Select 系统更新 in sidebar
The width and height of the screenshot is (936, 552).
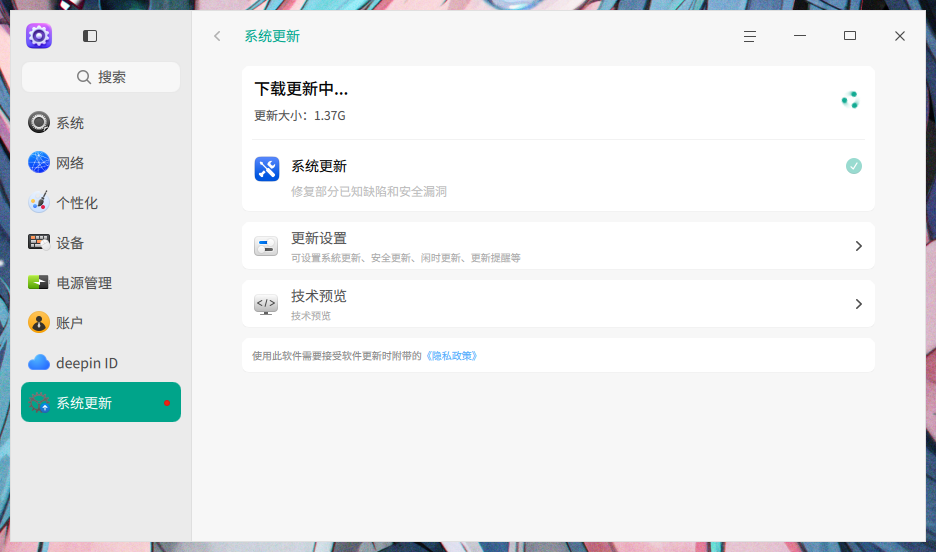click(x=101, y=402)
